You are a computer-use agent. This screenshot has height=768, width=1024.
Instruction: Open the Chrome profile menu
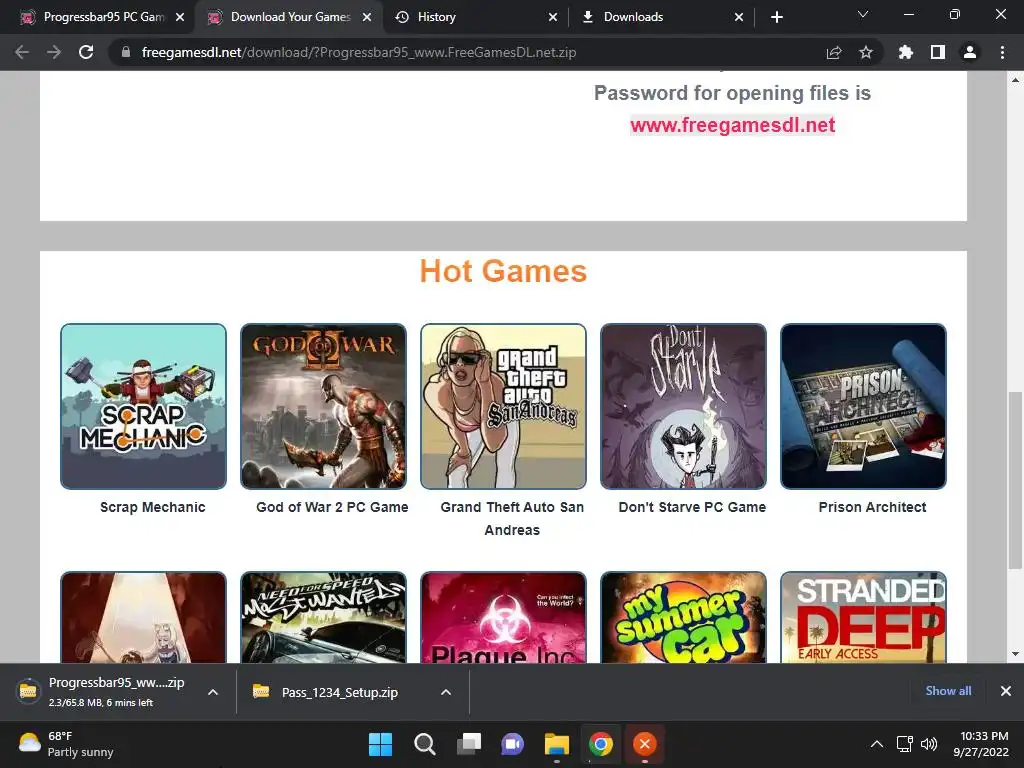[x=970, y=52]
